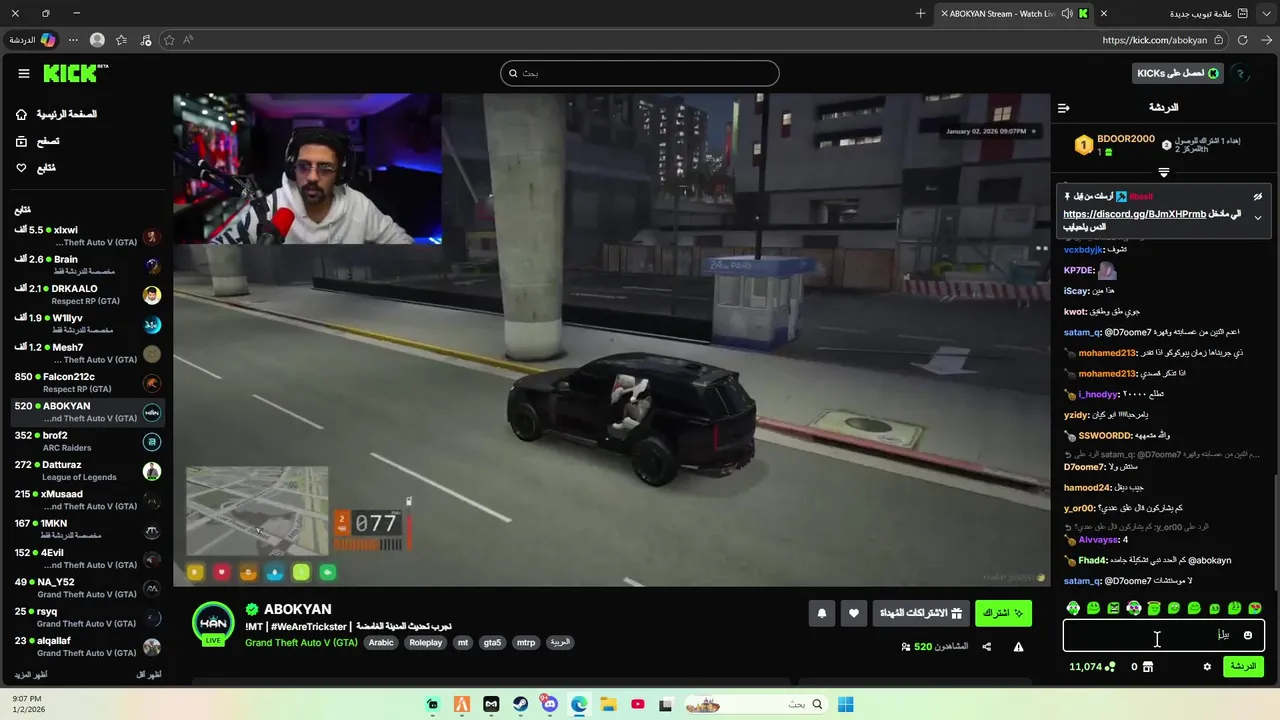Open Edge Copilot chat button
The height and width of the screenshot is (720, 1280).
[x=33, y=40]
